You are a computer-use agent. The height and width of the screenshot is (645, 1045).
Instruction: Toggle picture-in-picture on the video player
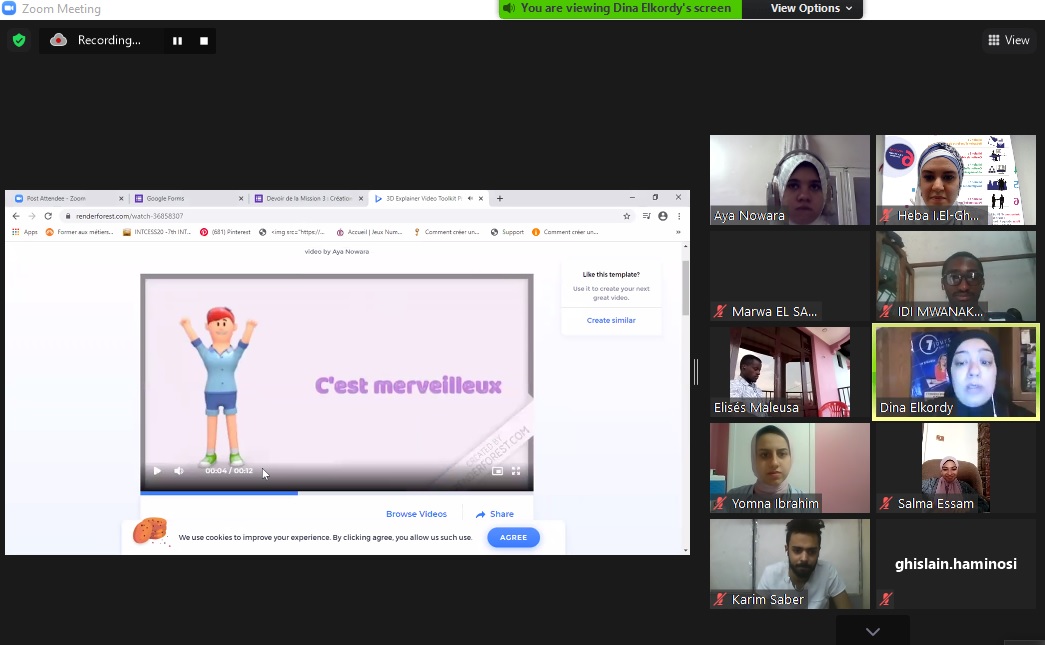(x=497, y=471)
